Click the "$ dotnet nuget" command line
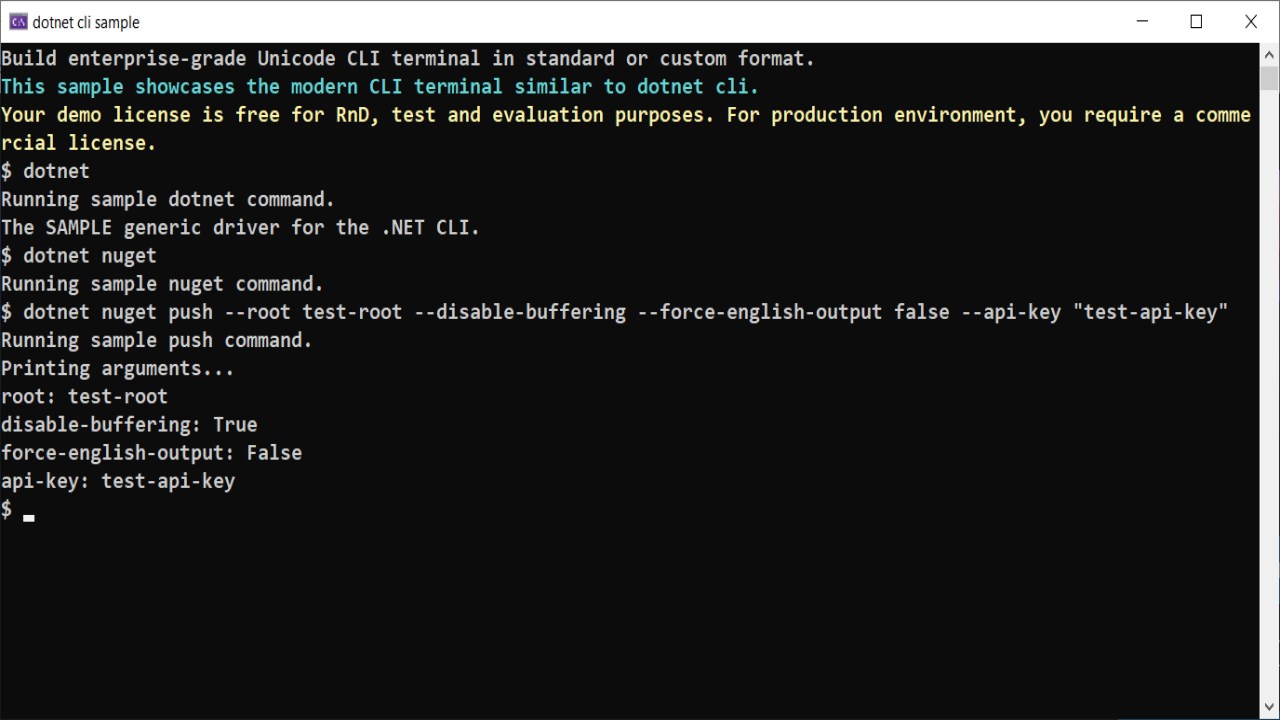This screenshot has height=720, width=1280. 79,256
